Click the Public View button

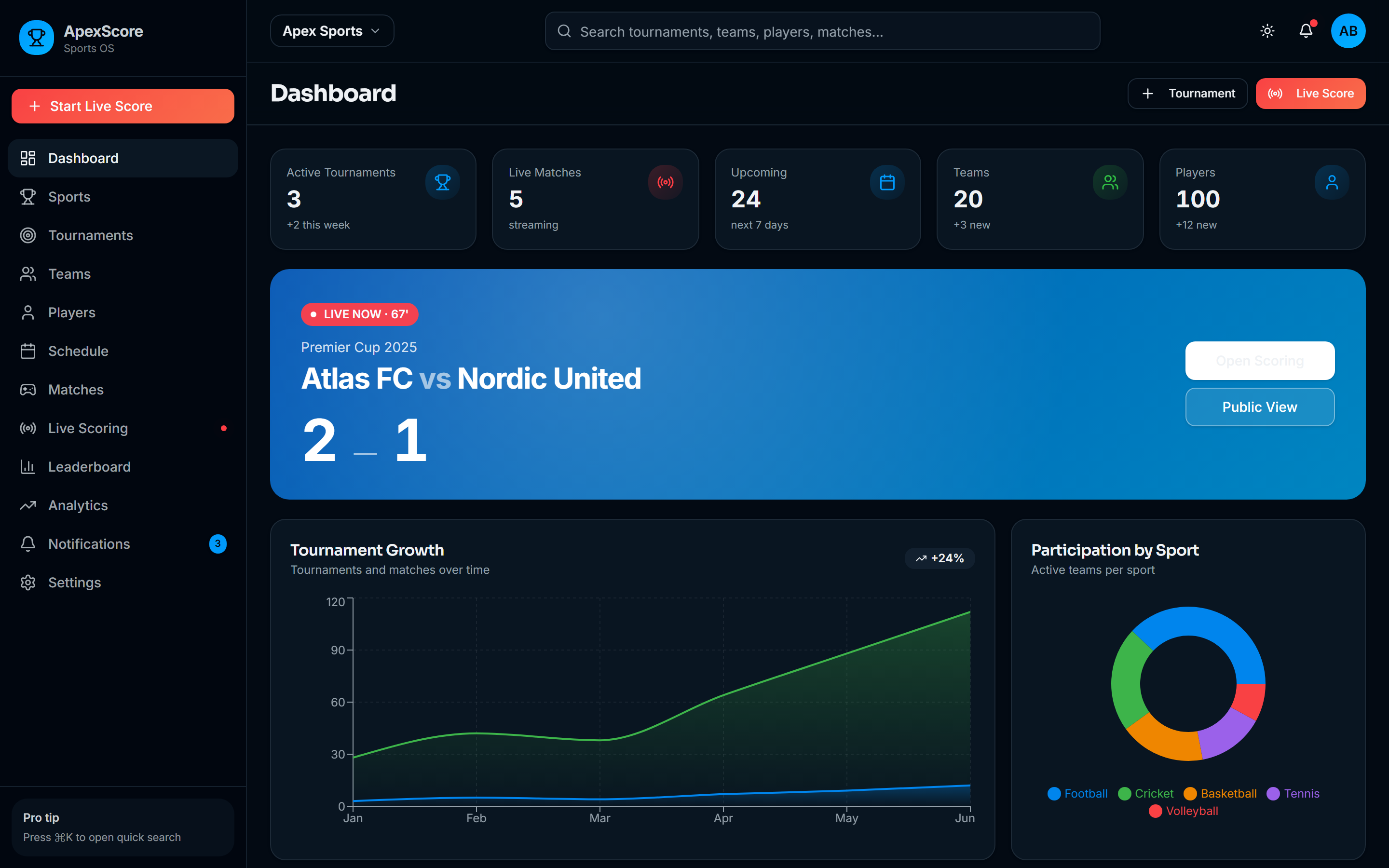(x=1260, y=407)
